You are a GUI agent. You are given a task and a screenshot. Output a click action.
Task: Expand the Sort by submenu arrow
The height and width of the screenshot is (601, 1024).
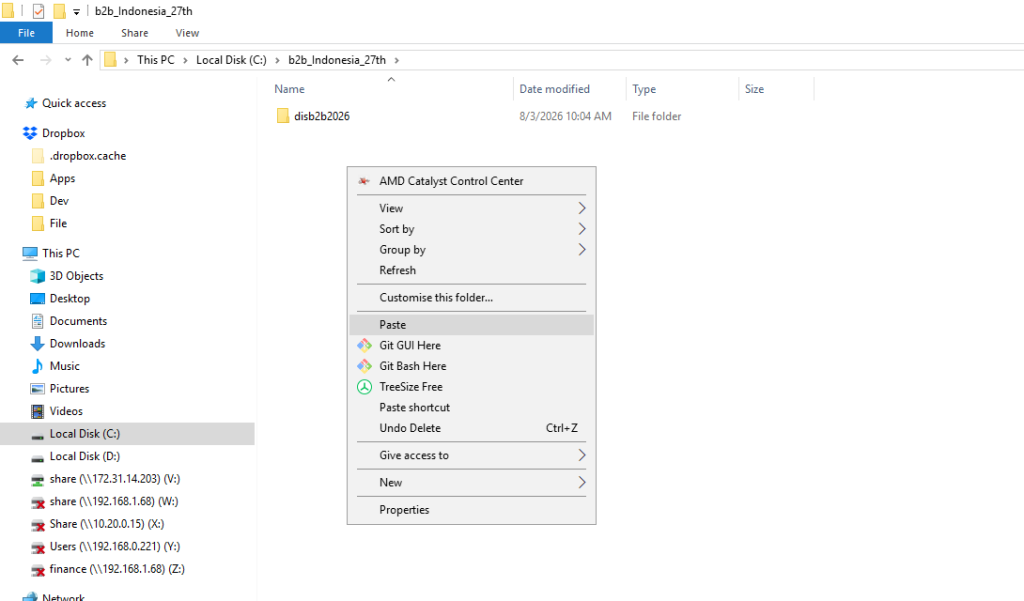point(582,229)
